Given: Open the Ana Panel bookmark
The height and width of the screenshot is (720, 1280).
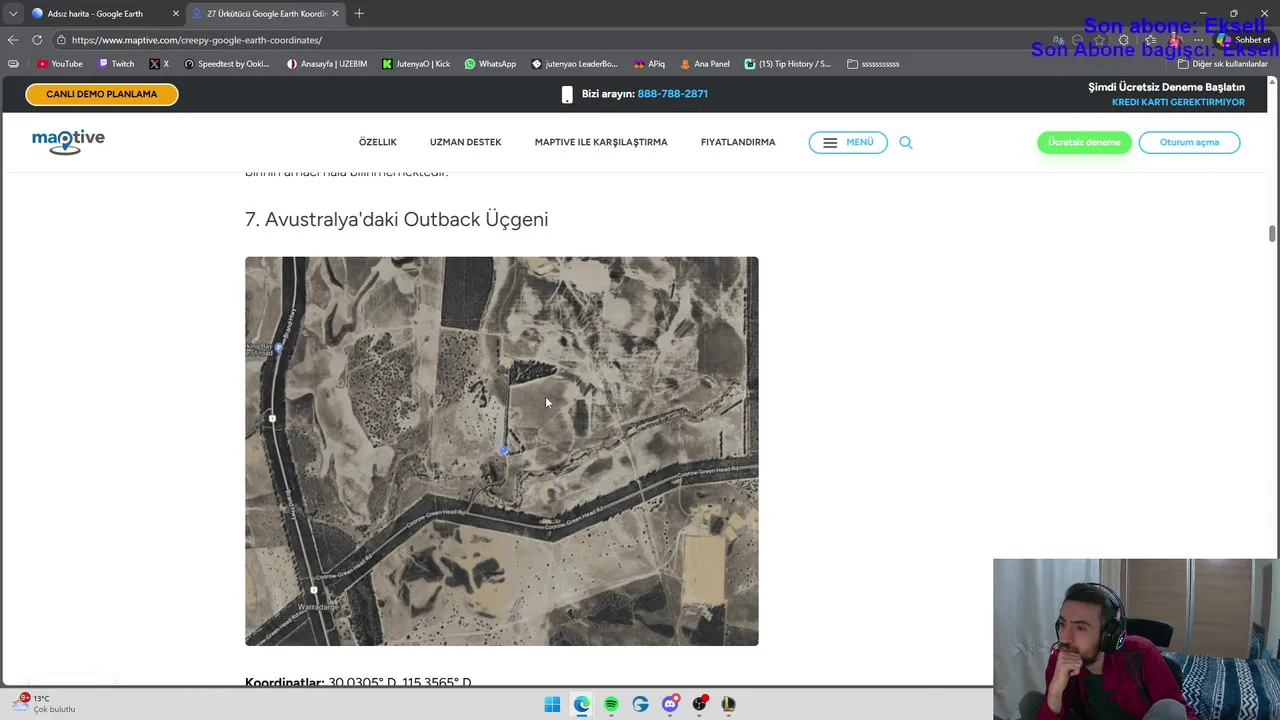Looking at the screenshot, I should [x=705, y=64].
